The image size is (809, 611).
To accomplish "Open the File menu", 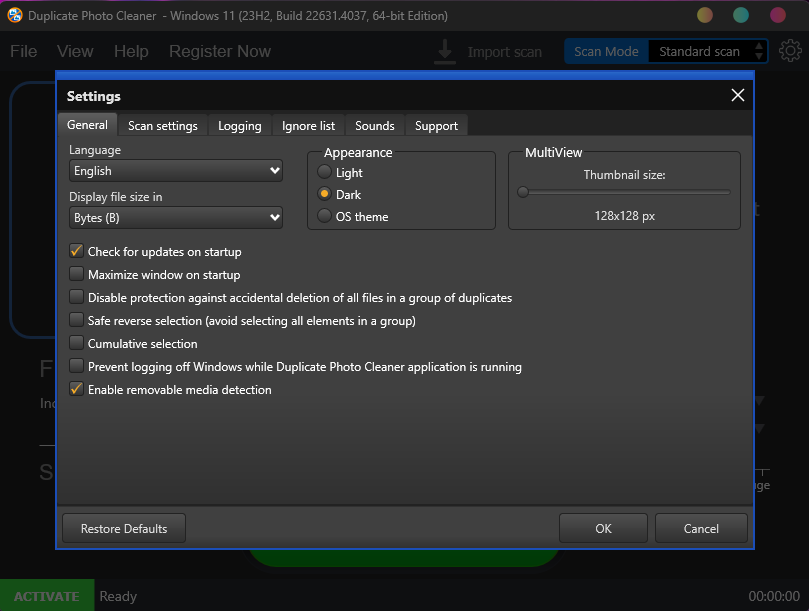I will click(x=24, y=52).
